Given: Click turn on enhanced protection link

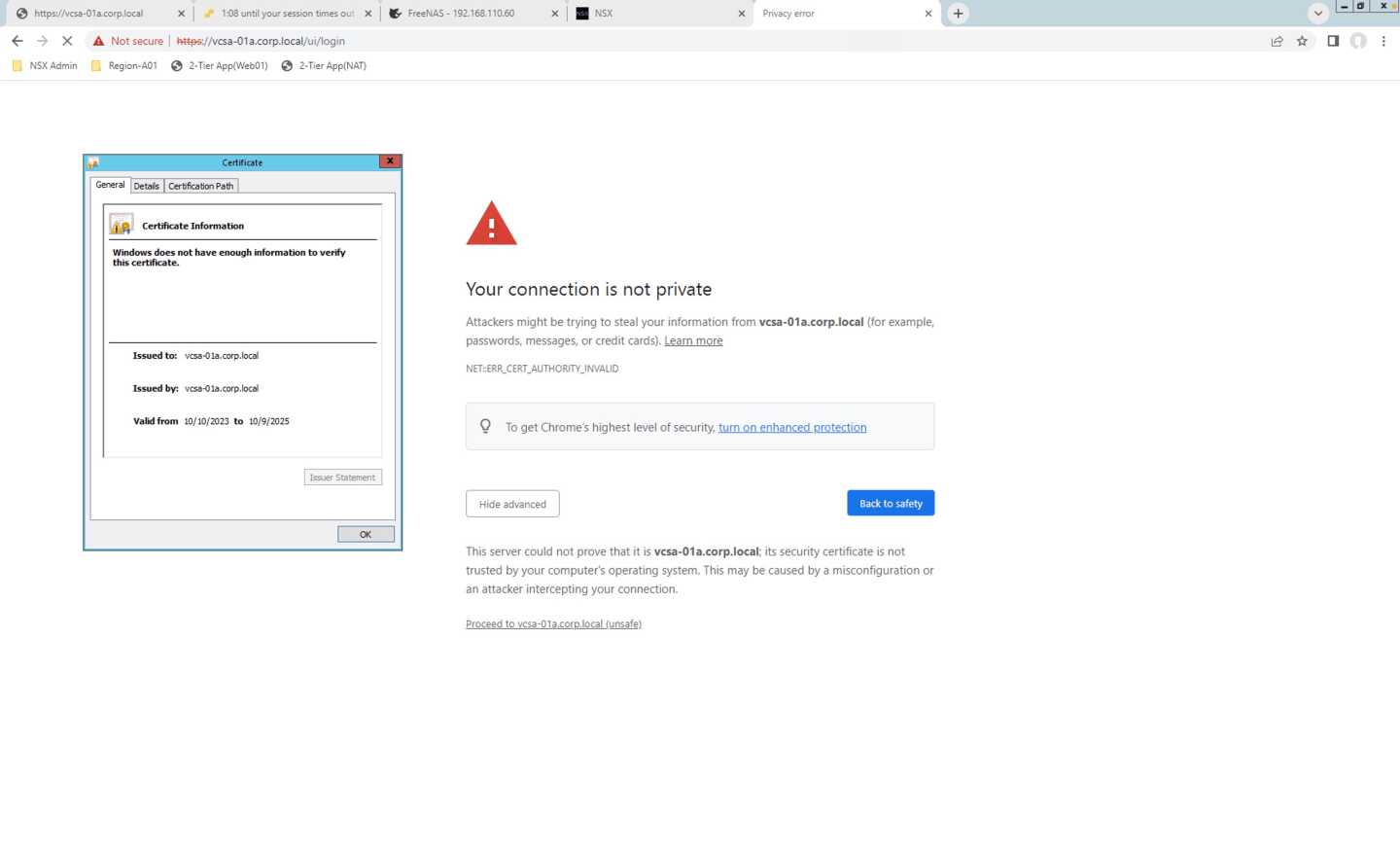Looking at the screenshot, I should pos(792,427).
